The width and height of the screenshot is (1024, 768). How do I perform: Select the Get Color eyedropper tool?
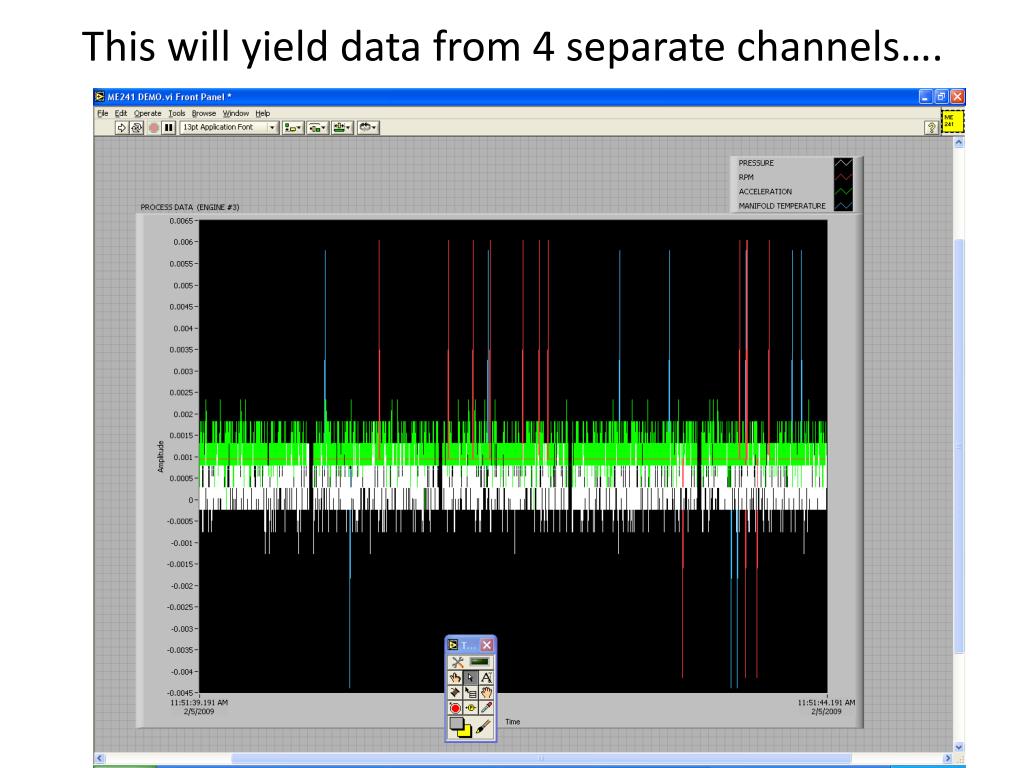pos(486,708)
